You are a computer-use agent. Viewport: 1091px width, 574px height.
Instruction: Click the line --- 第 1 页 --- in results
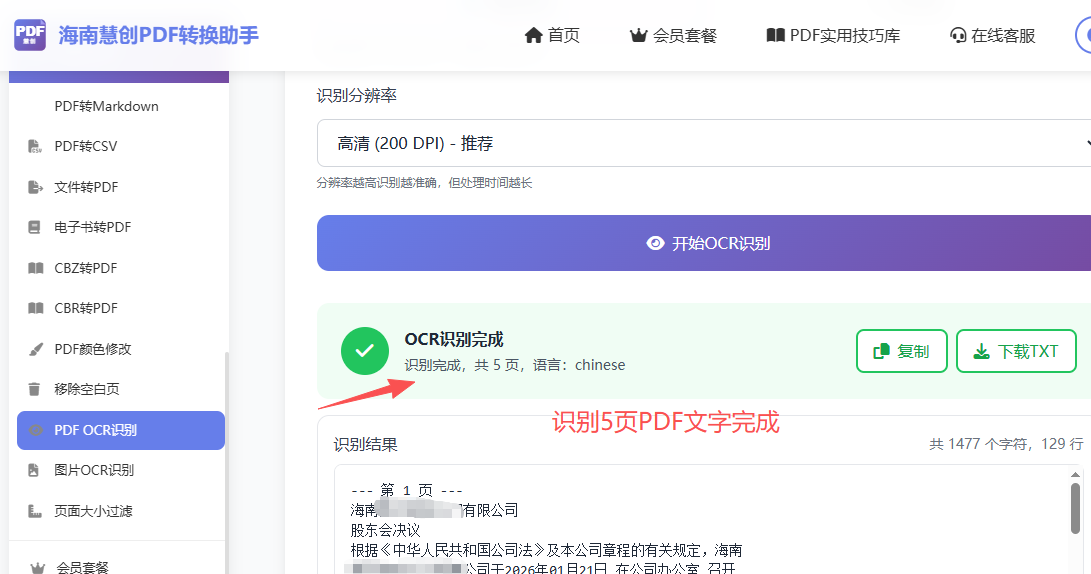(407, 491)
